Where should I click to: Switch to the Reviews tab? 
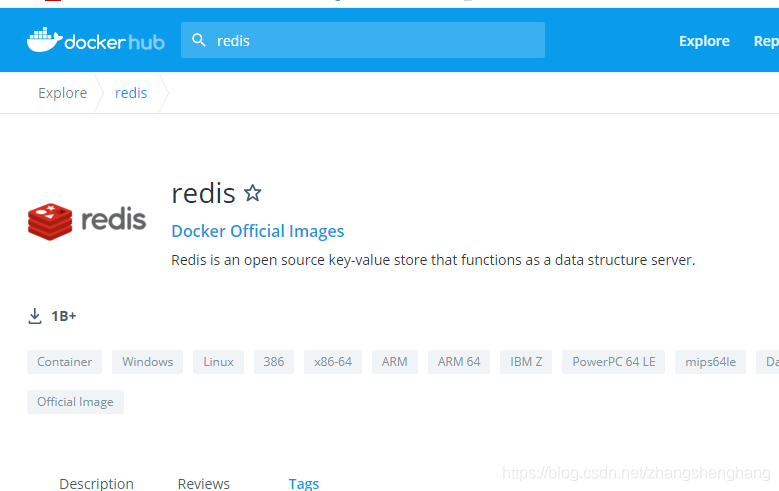tap(204, 484)
